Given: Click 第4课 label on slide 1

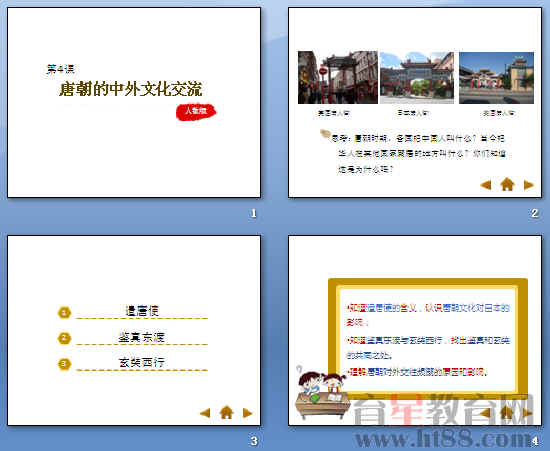Looking at the screenshot, I should [61, 69].
